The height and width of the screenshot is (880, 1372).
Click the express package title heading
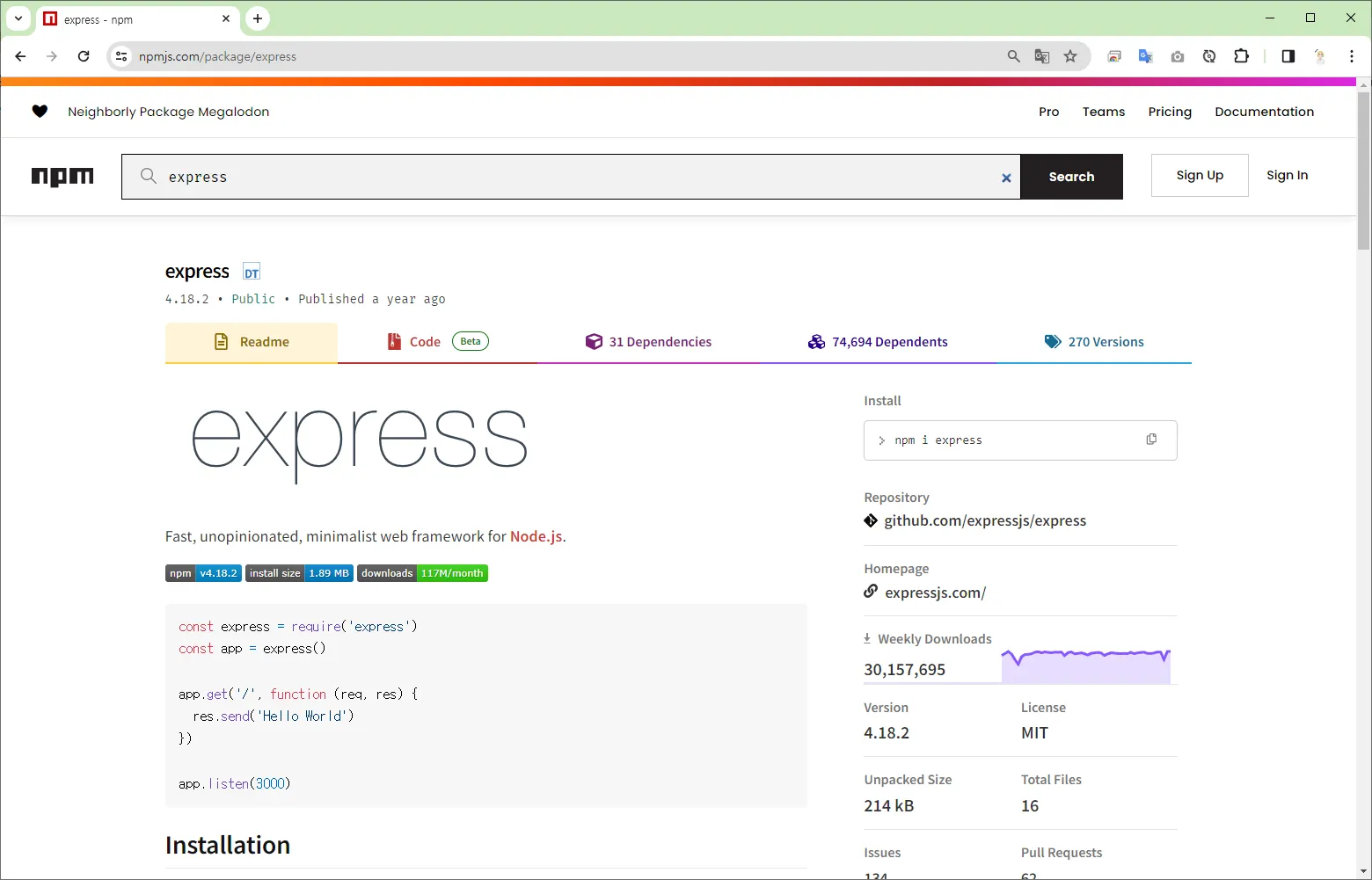pos(197,272)
